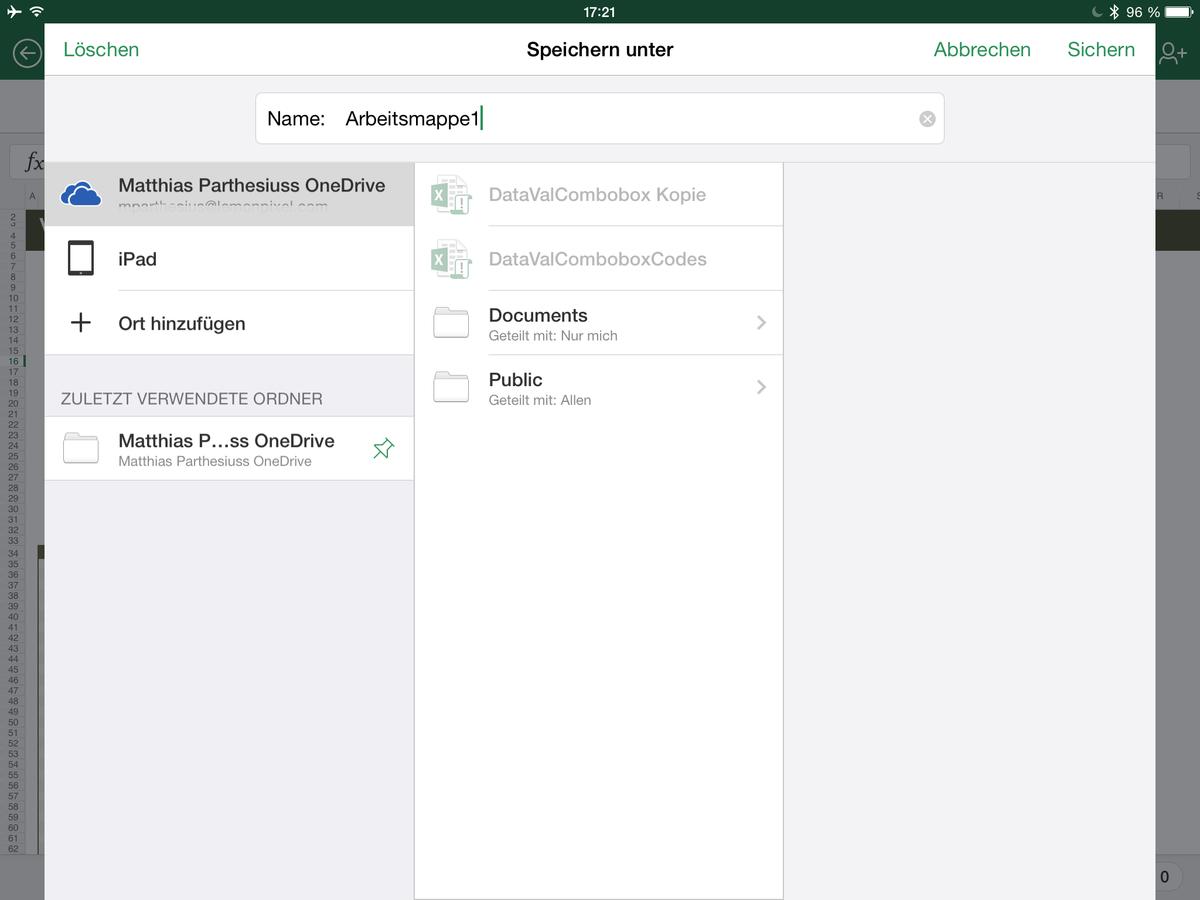Tap the Do Not Disturb moon icon
Image resolution: width=1200 pixels, height=900 pixels.
click(x=1097, y=12)
